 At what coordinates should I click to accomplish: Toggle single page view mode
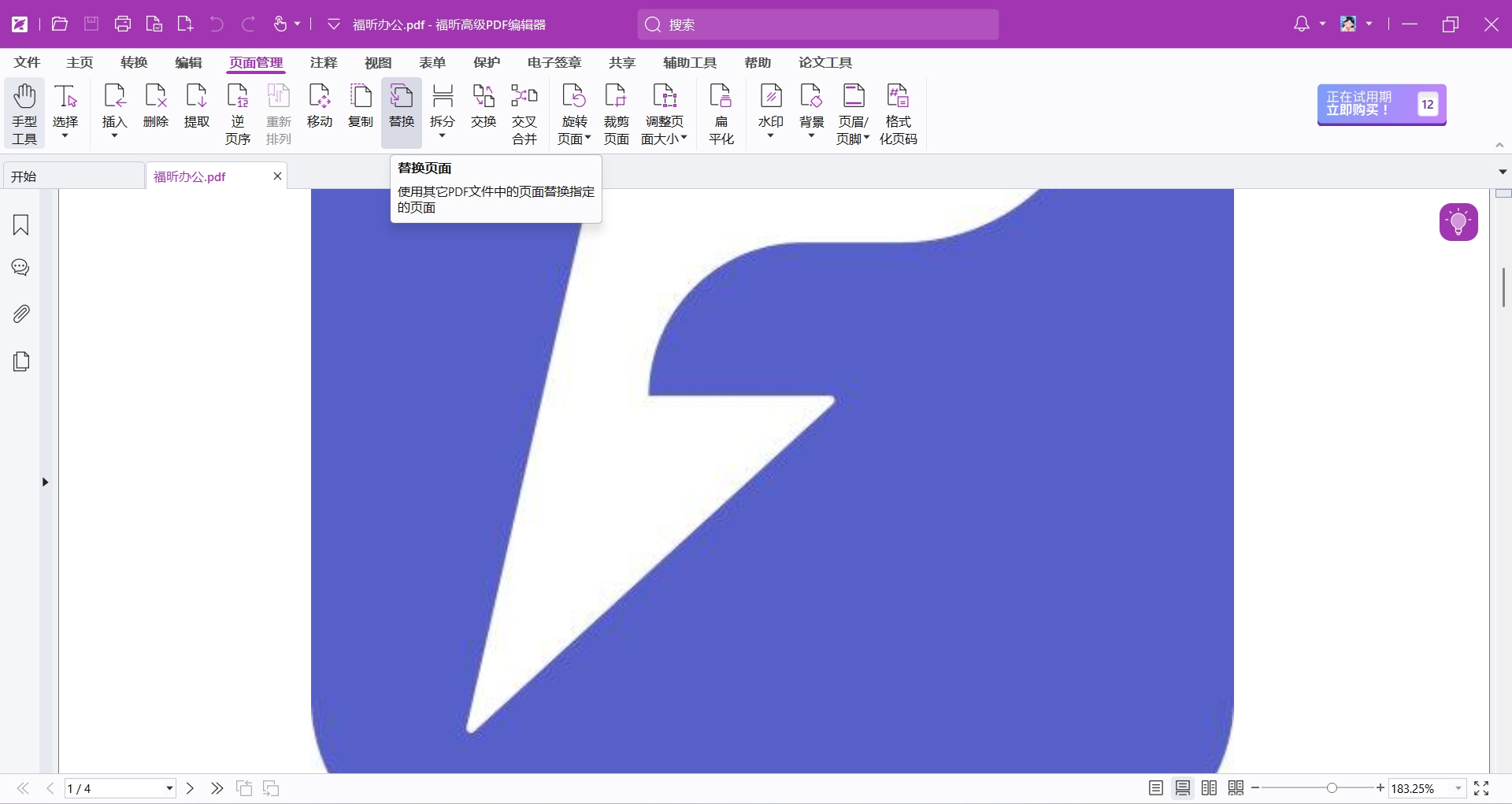pos(1155,788)
